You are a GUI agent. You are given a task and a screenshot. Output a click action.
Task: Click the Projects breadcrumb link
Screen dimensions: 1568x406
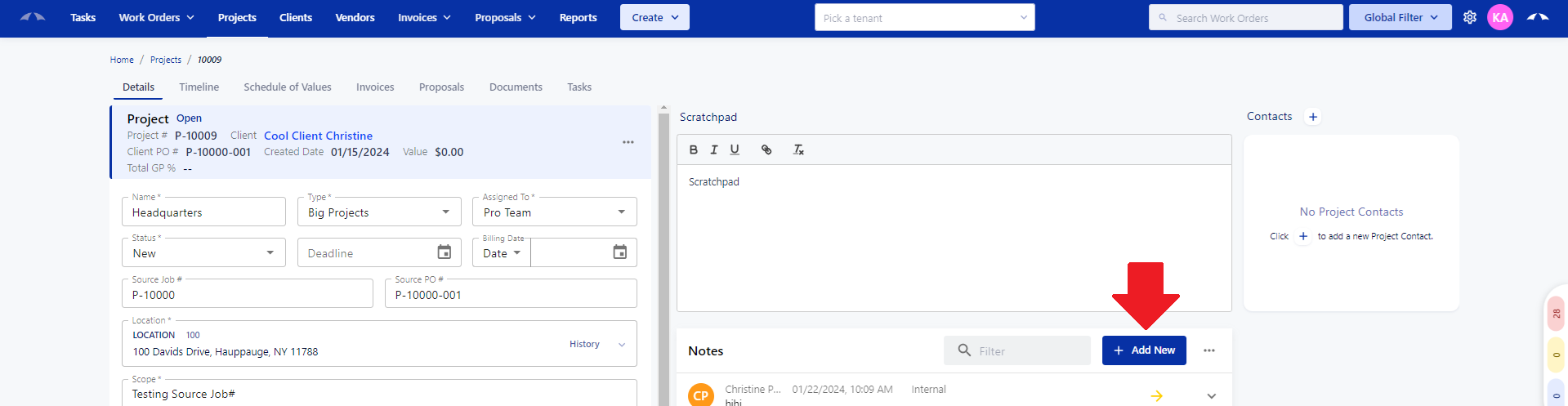tap(166, 60)
